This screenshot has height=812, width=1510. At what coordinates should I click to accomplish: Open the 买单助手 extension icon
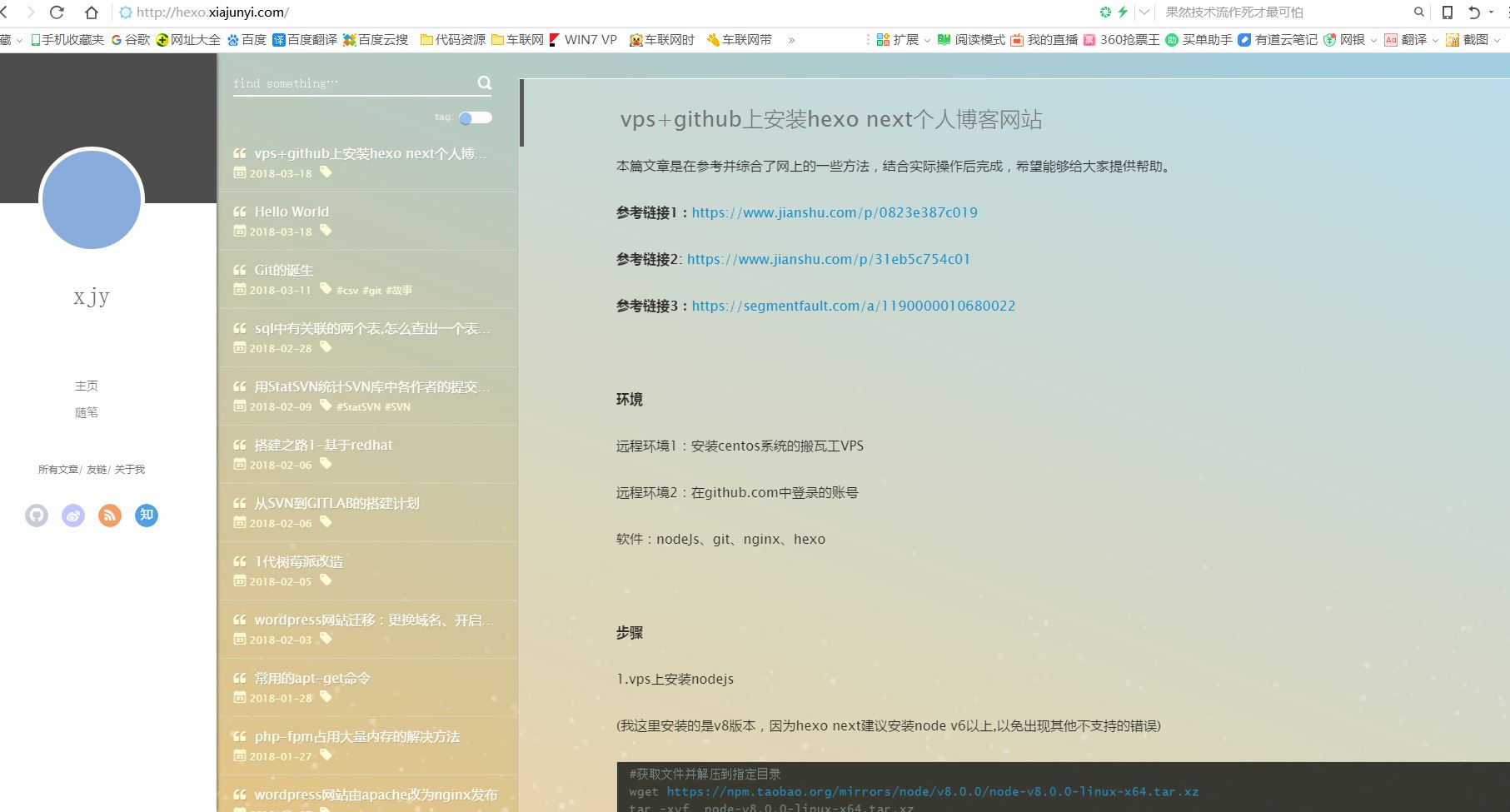[1199, 39]
